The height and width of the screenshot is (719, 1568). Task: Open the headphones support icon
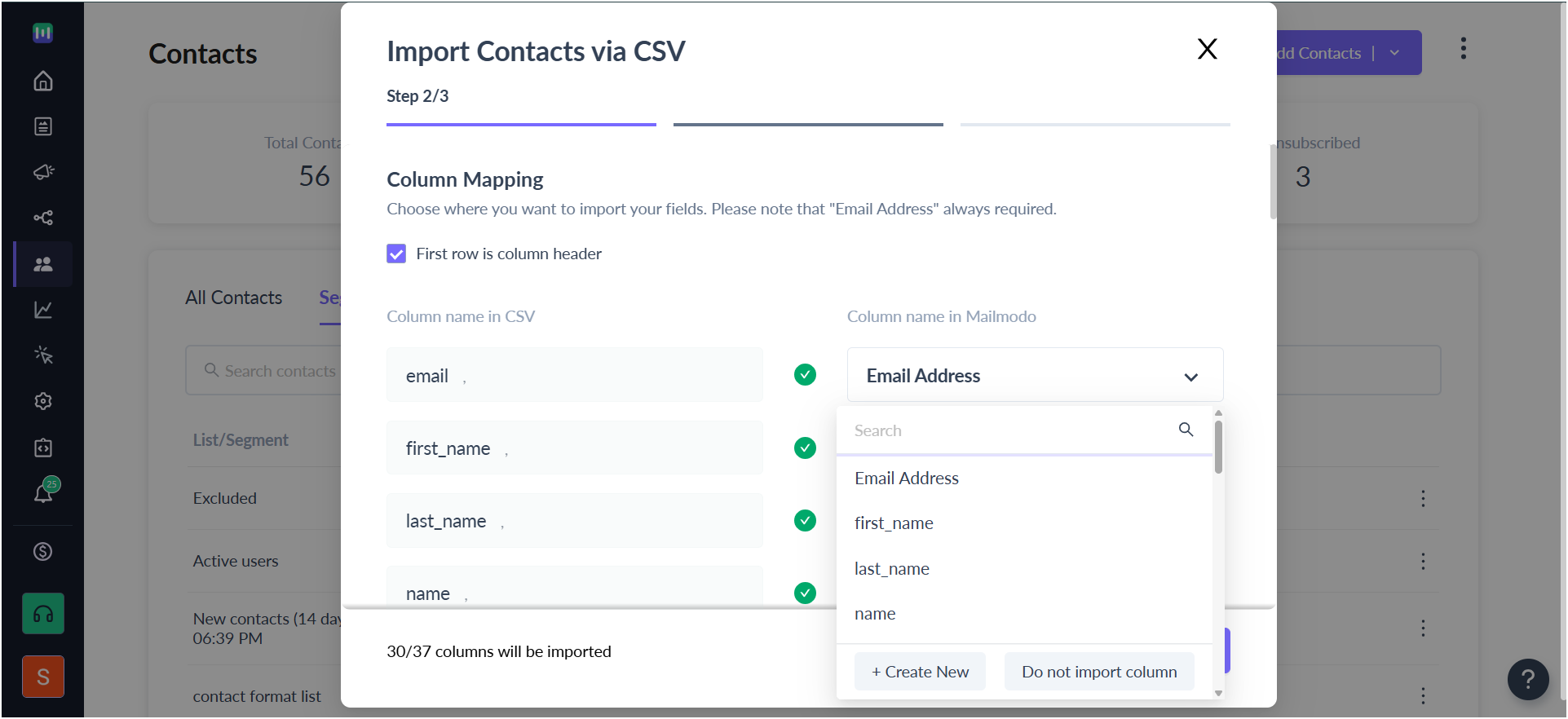(x=43, y=614)
